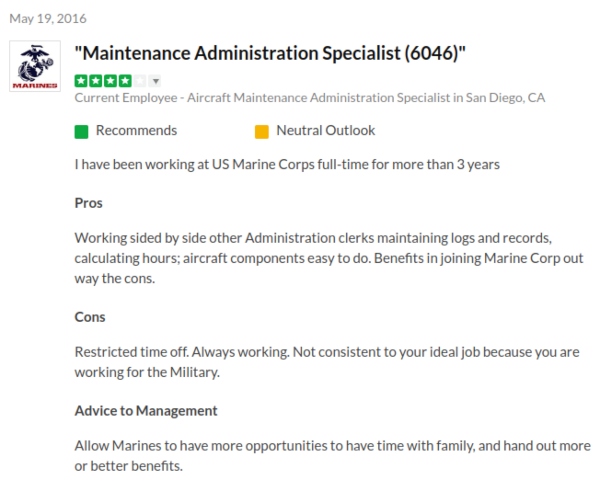Click the Pros section heading
This screenshot has height=491, width=600.
tap(89, 203)
